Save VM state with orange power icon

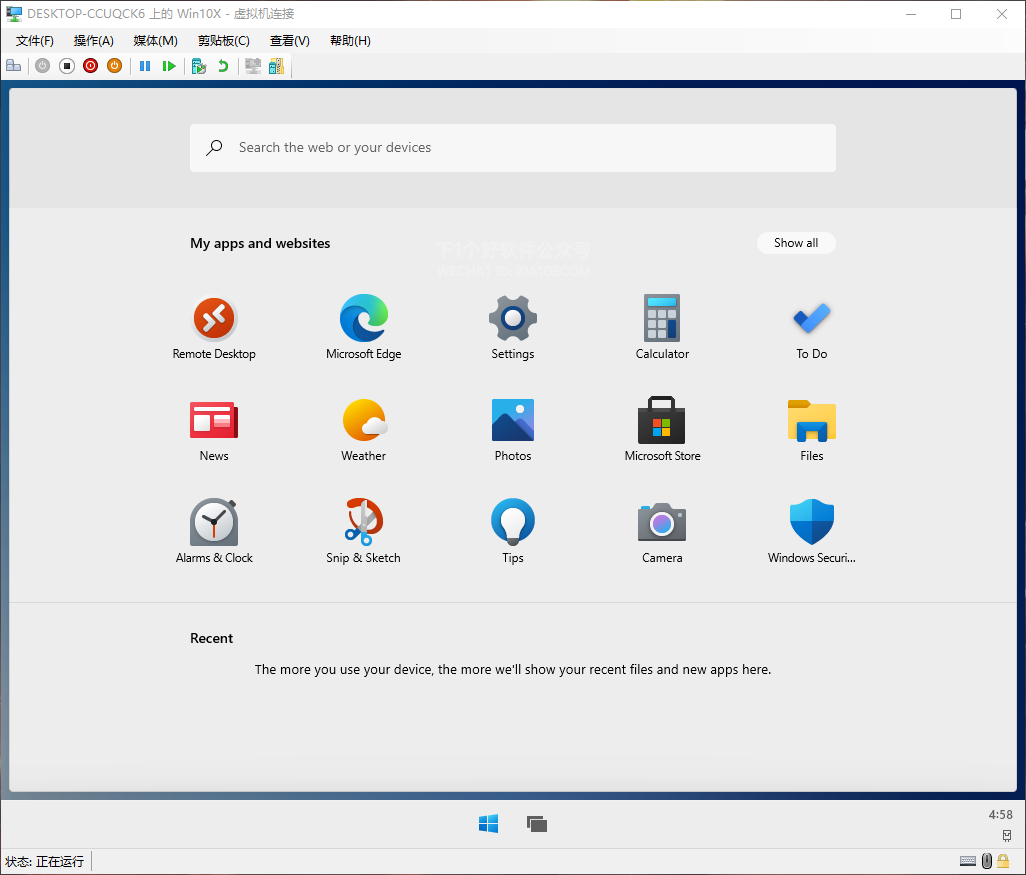click(115, 66)
